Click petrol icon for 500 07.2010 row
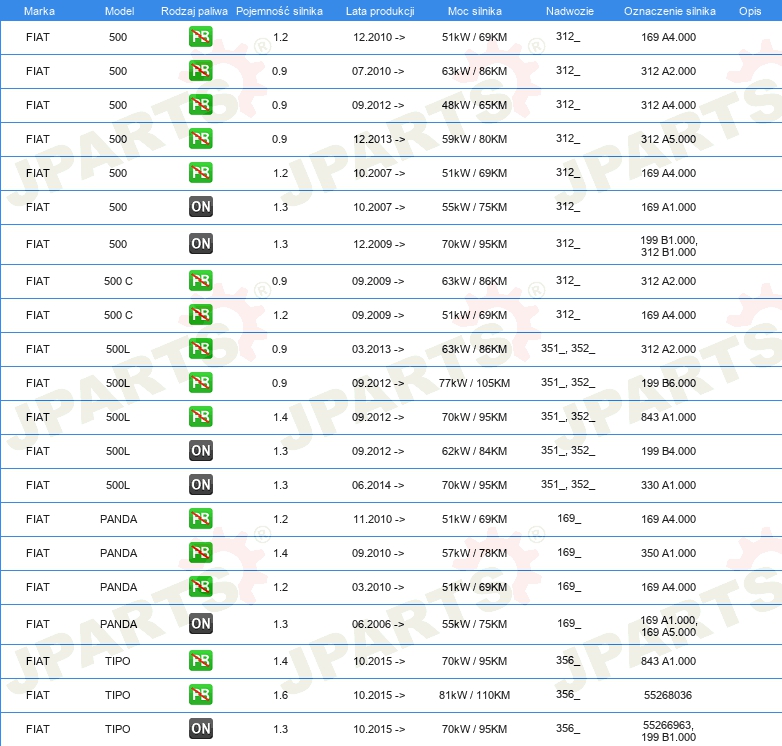 [x=200, y=71]
